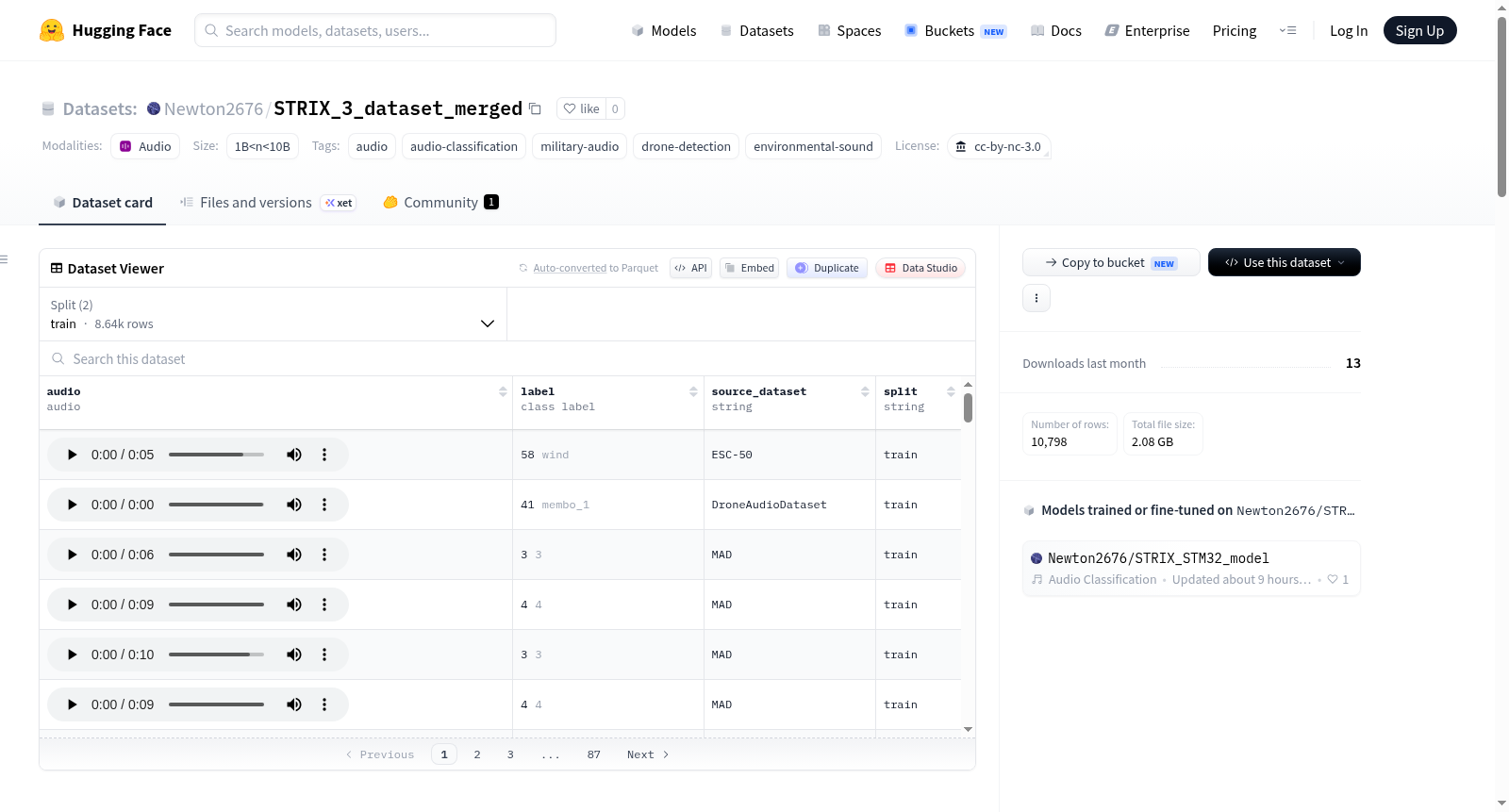
Task: Play the membo_1 DroneAudioDataset audio
Action: click(x=73, y=505)
